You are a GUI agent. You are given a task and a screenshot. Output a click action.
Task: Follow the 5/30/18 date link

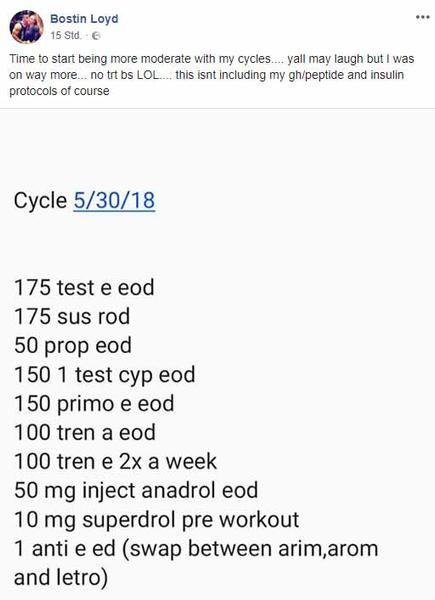click(x=114, y=200)
